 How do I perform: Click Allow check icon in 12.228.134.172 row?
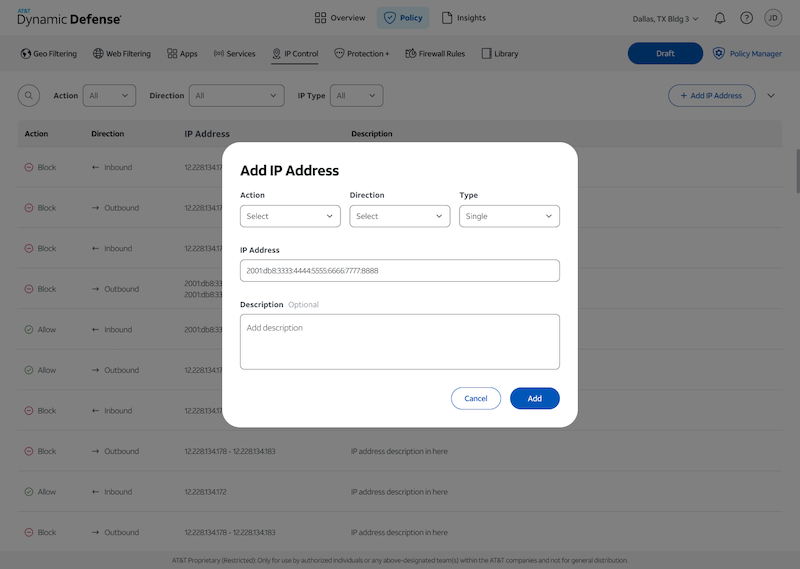(x=29, y=492)
